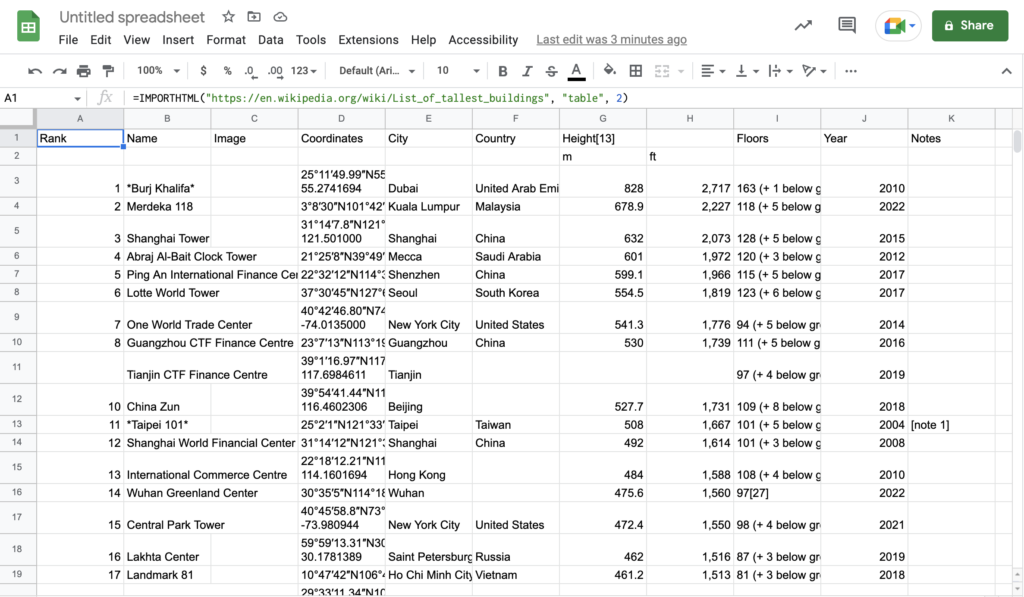Screen dimensions: 1024x597
Task: Check the cloud document status icon
Action: pyautogui.click(x=280, y=17)
